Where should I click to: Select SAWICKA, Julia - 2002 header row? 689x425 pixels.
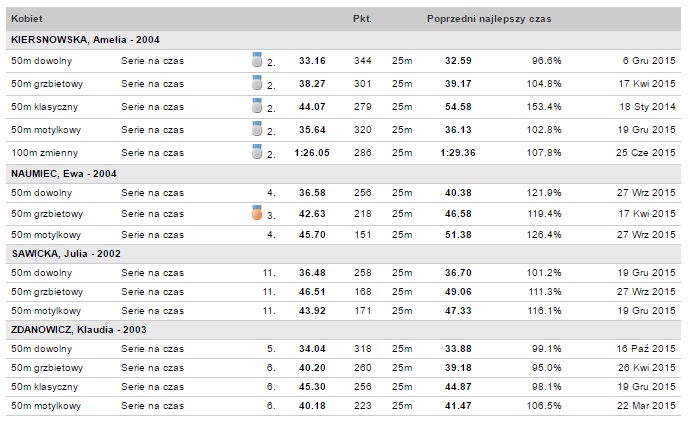[65, 253]
